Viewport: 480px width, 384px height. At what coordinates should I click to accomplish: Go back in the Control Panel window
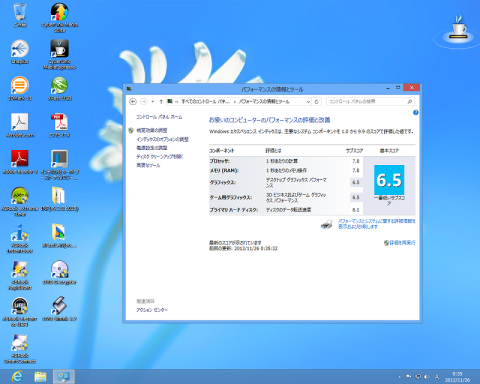133,101
